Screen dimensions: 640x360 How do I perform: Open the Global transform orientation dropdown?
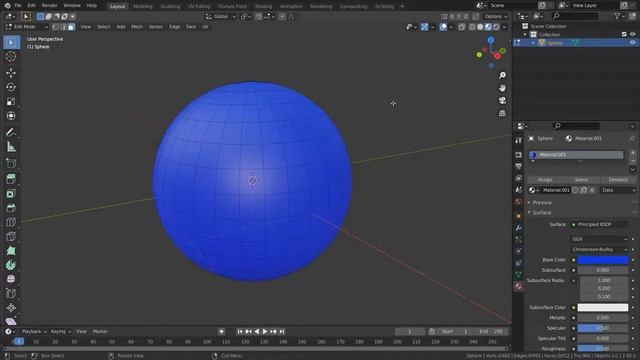point(220,17)
